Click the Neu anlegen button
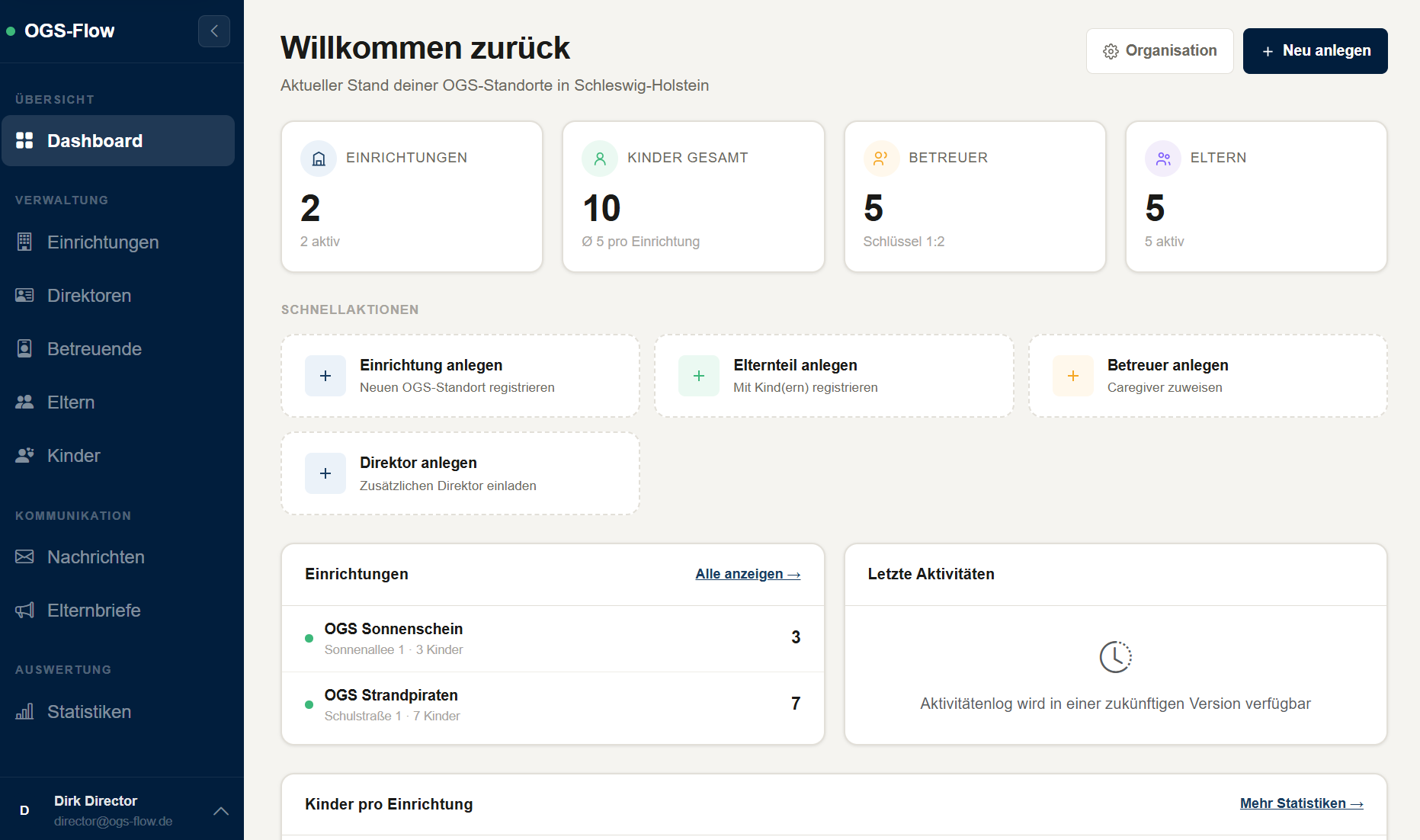 point(1315,51)
